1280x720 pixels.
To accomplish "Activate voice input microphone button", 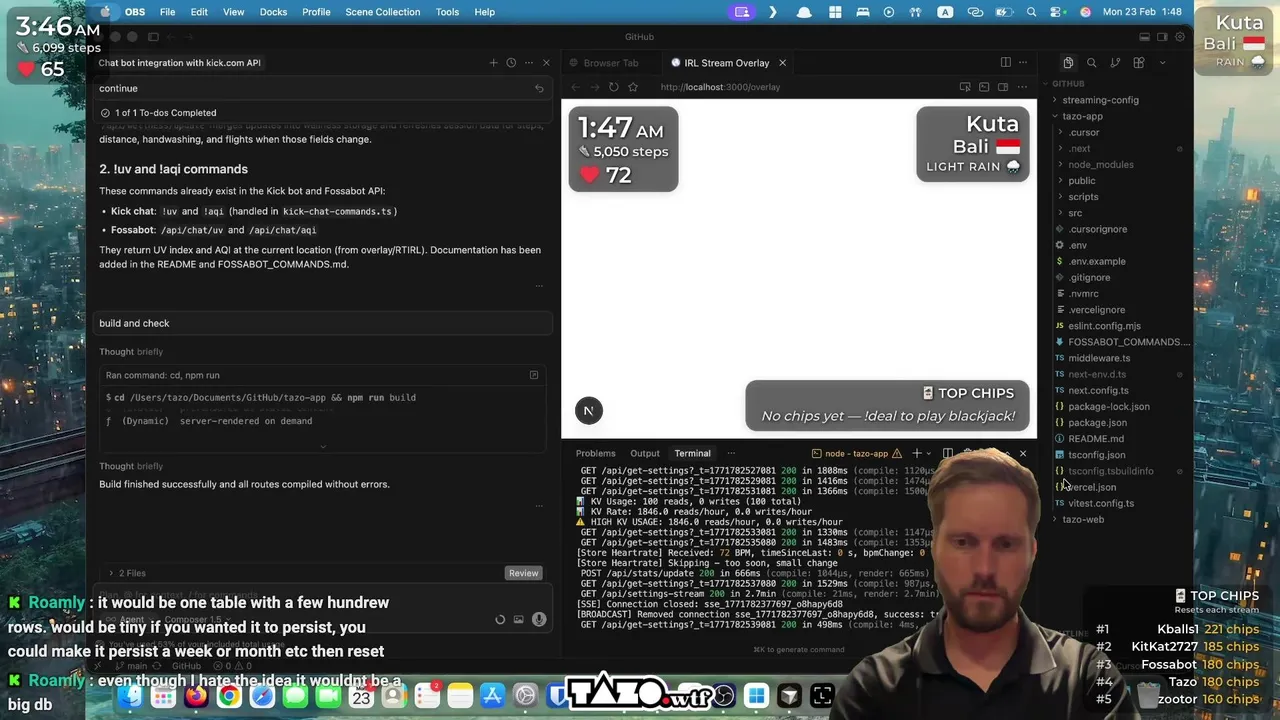I will click(x=539, y=619).
